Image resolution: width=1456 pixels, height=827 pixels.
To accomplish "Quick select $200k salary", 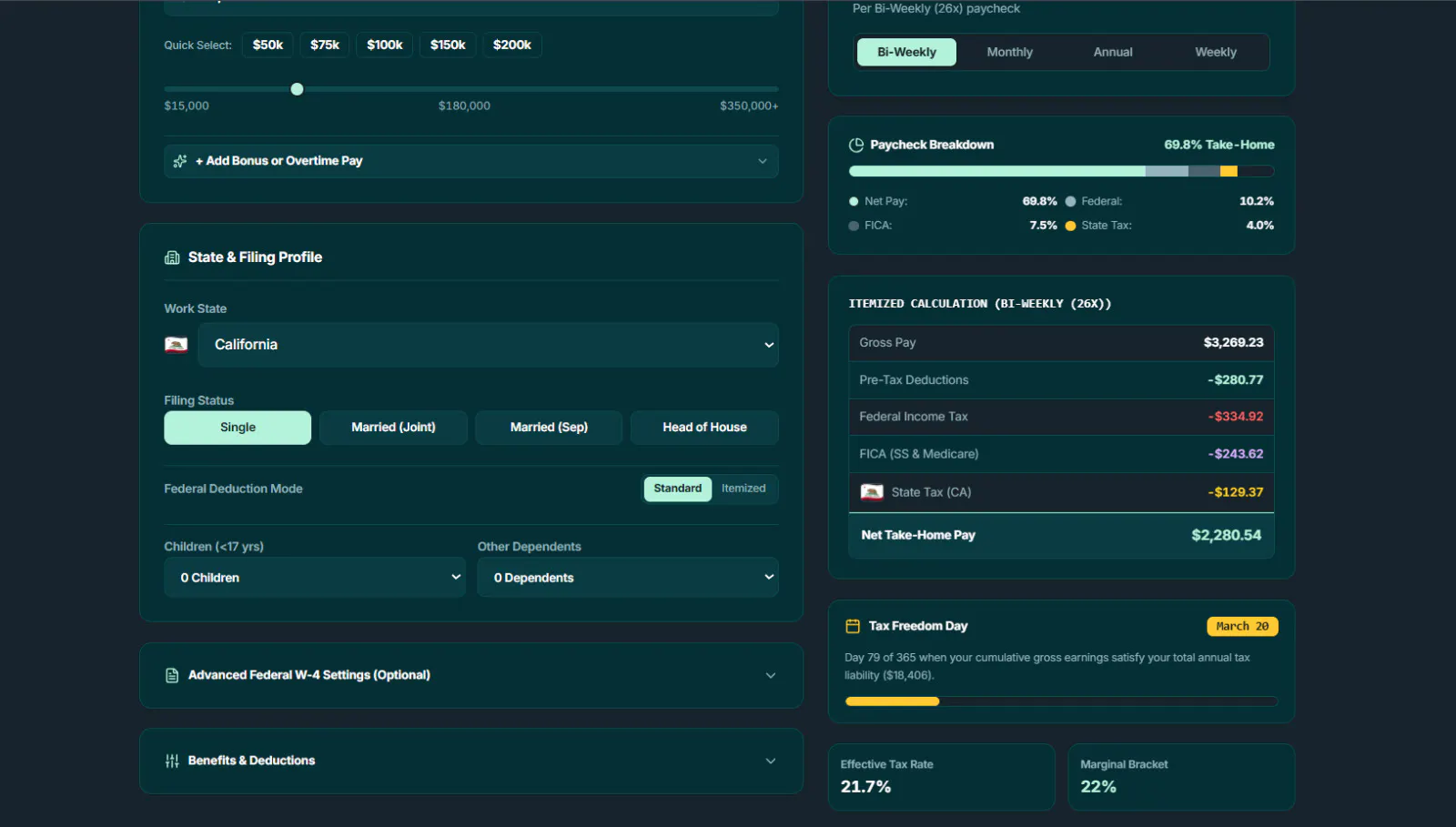I will tap(512, 45).
